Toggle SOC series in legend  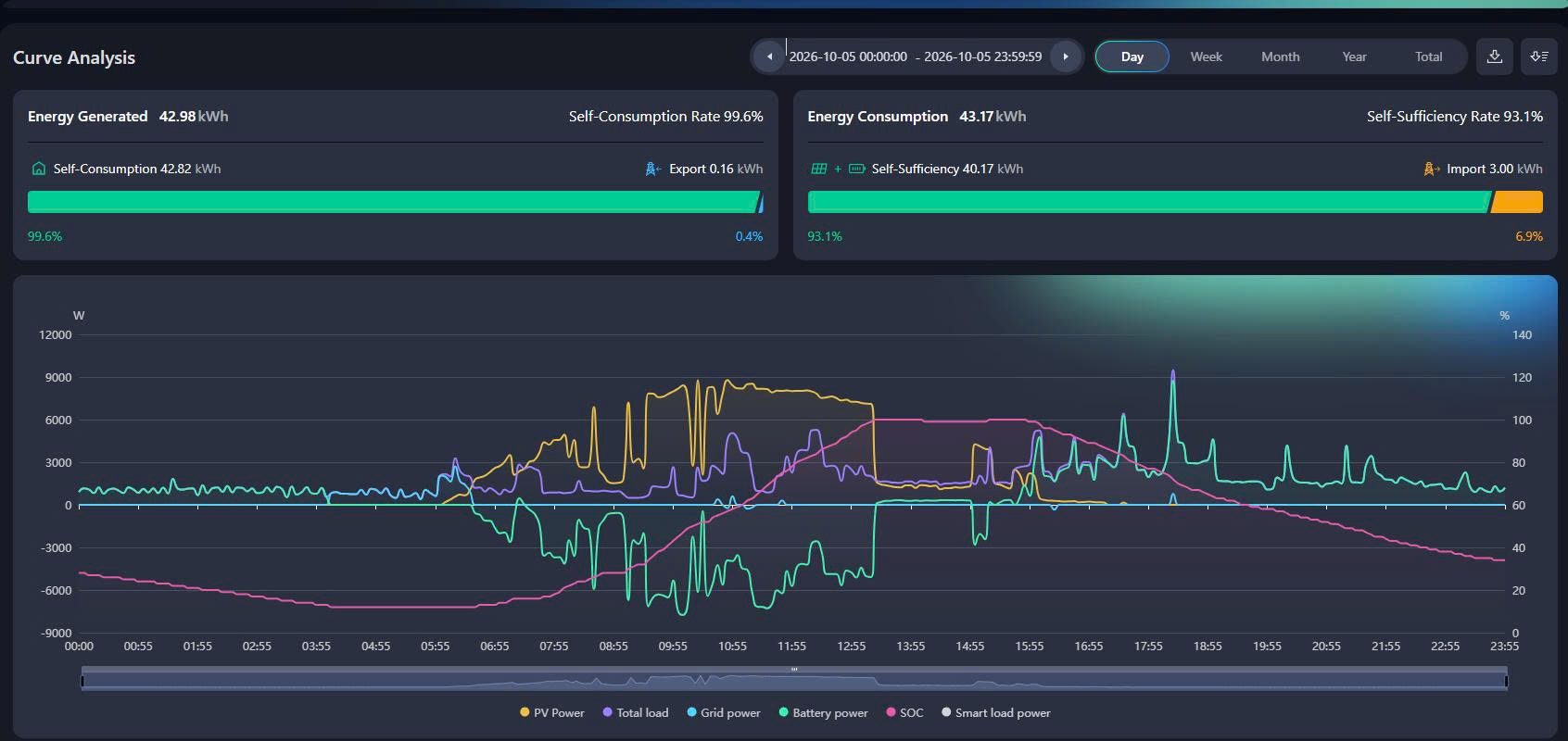pos(905,712)
